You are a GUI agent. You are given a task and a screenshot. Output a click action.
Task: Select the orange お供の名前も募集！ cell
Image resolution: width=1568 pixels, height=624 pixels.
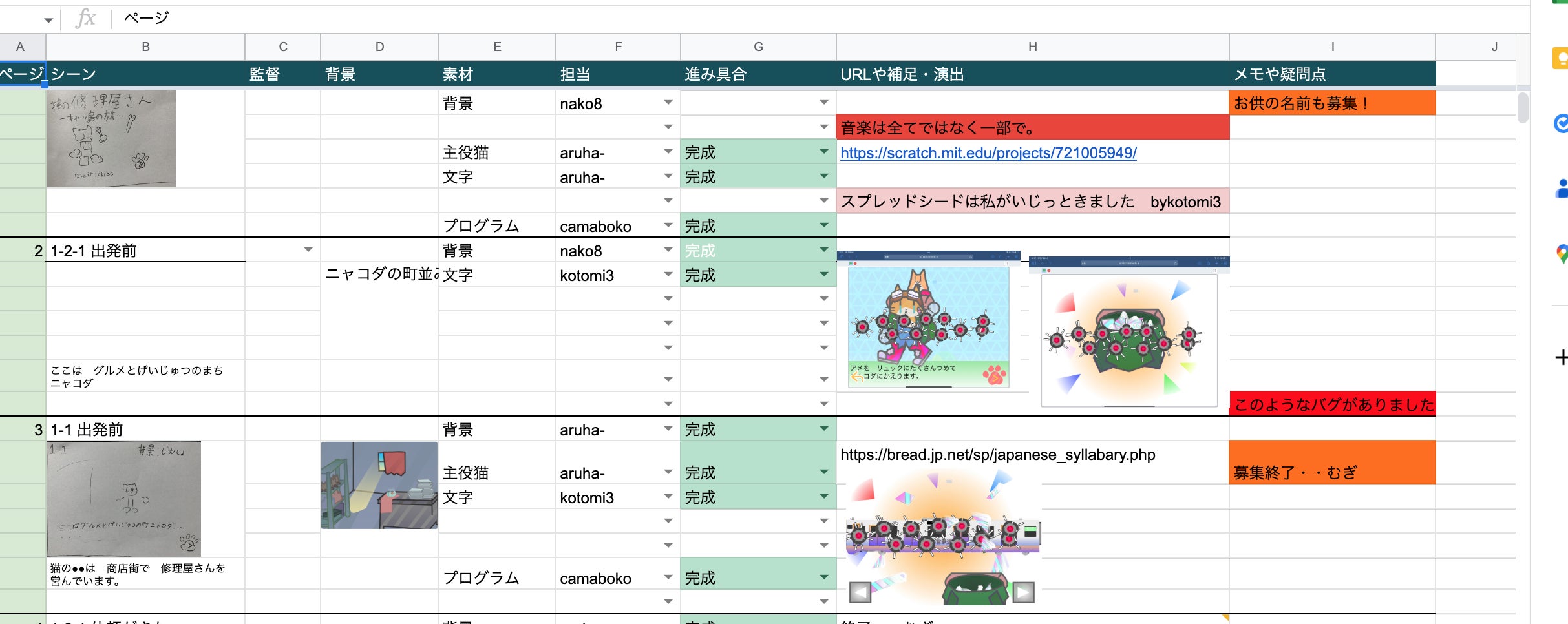1331,103
